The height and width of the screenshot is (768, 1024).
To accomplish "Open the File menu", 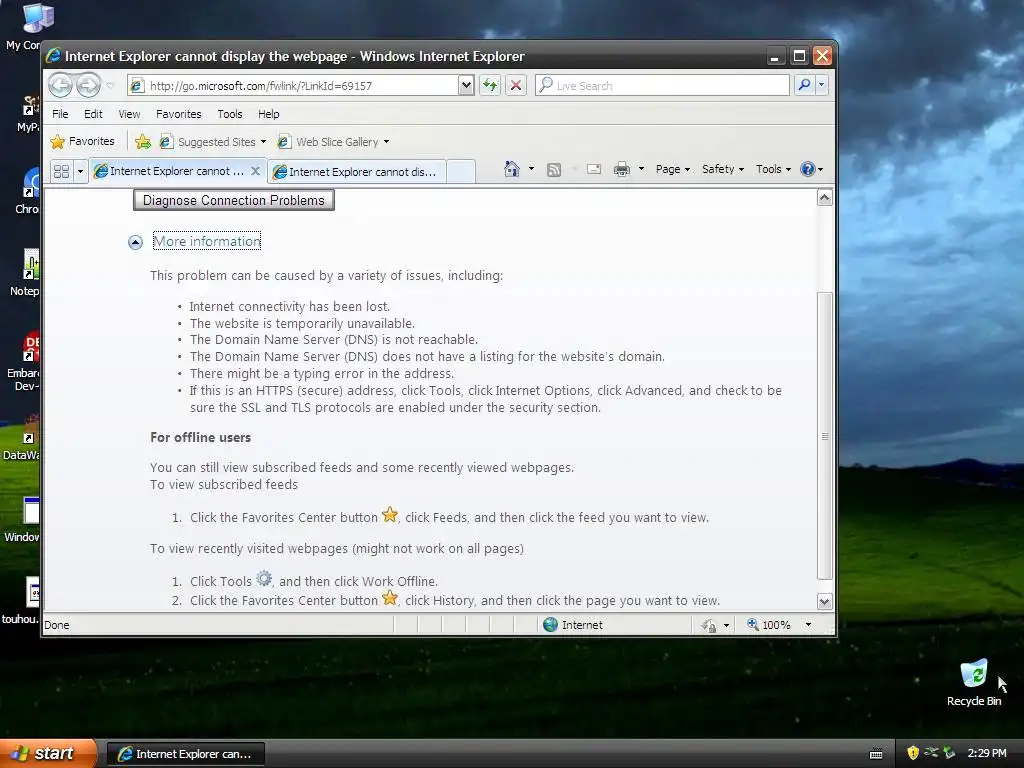I will 60,114.
